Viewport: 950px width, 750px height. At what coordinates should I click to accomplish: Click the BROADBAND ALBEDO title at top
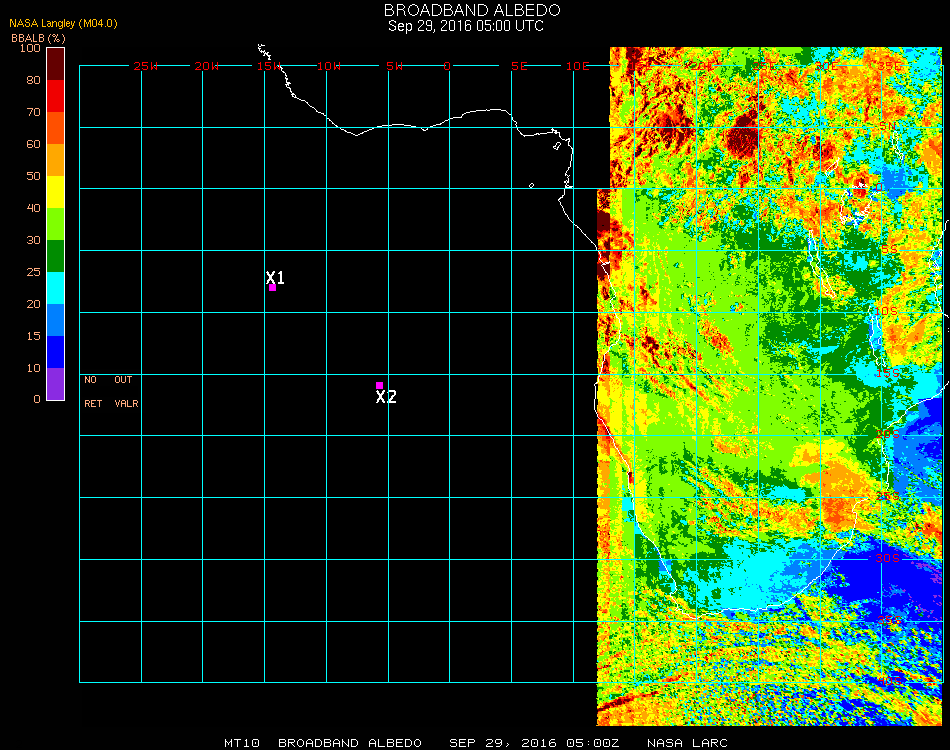[472, 10]
